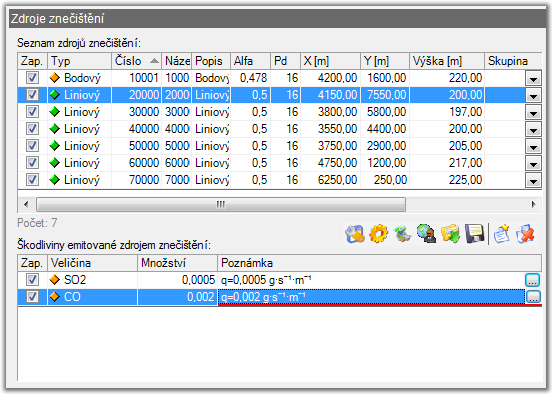Select X value 4200,00 in Bodový row
This screenshot has height=394, width=552.
point(330,78)
